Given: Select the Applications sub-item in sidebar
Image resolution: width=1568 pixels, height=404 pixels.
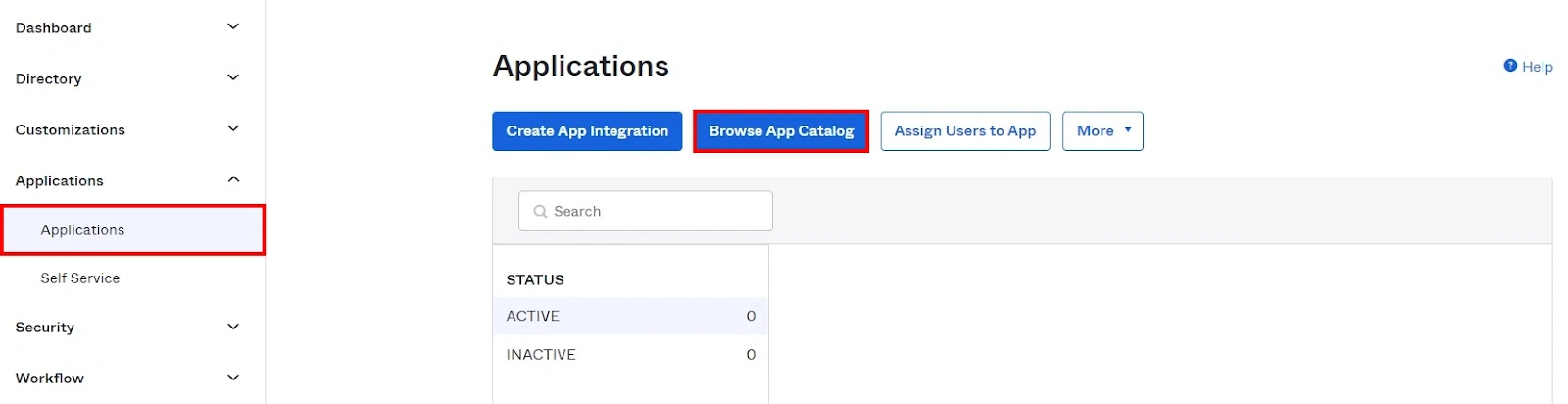Looking at the screenshot, I should click(132, 230).
